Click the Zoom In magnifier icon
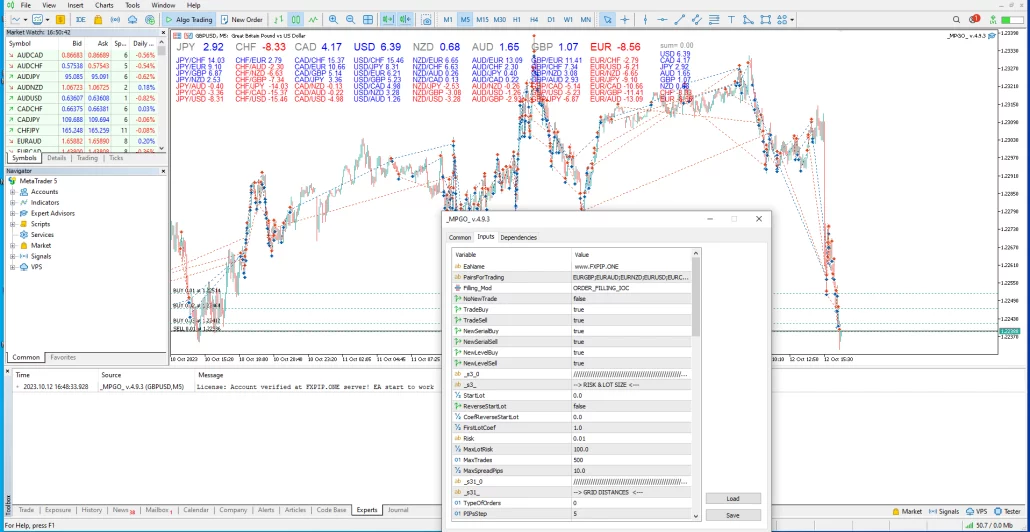 click(x=333, y=19)
